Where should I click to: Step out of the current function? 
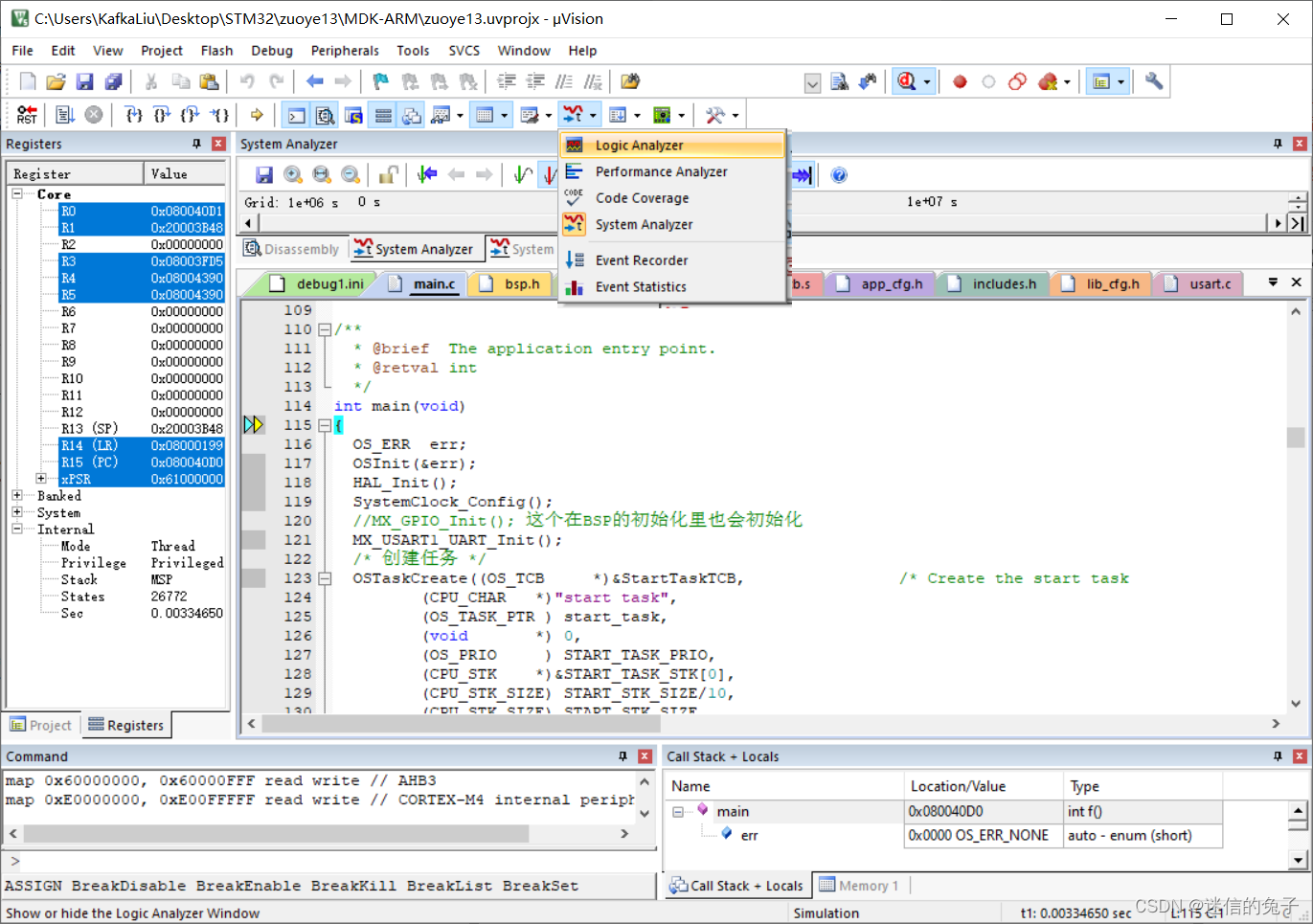tap(192, 116)
